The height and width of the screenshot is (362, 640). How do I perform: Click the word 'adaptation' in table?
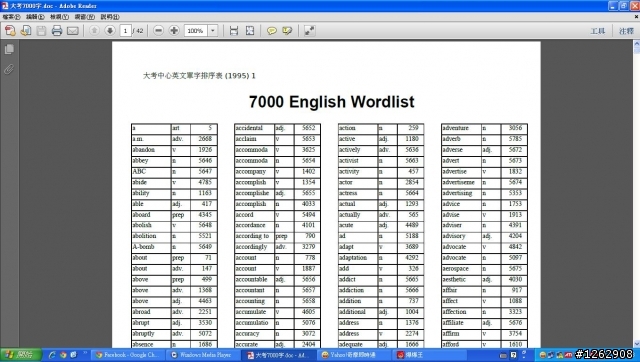353,258
